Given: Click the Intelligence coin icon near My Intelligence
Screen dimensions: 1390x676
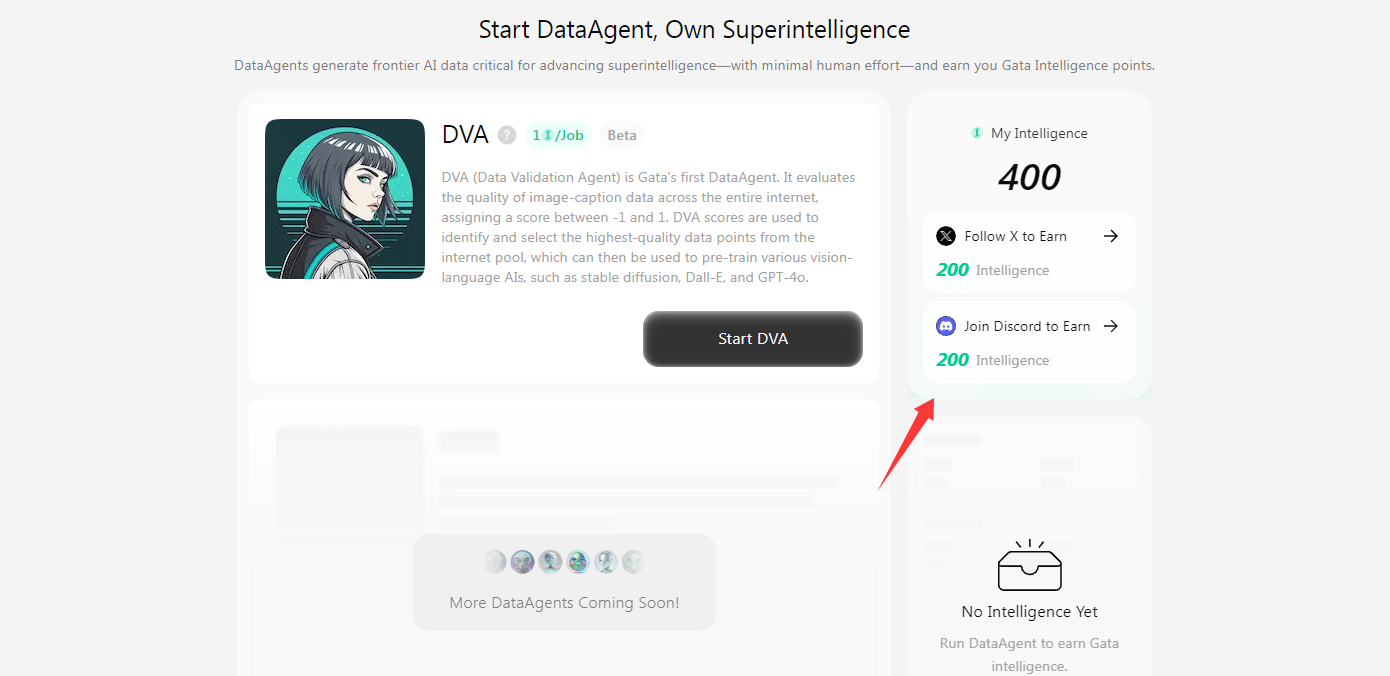Looking at the screenshot, I should coord(977,133).
